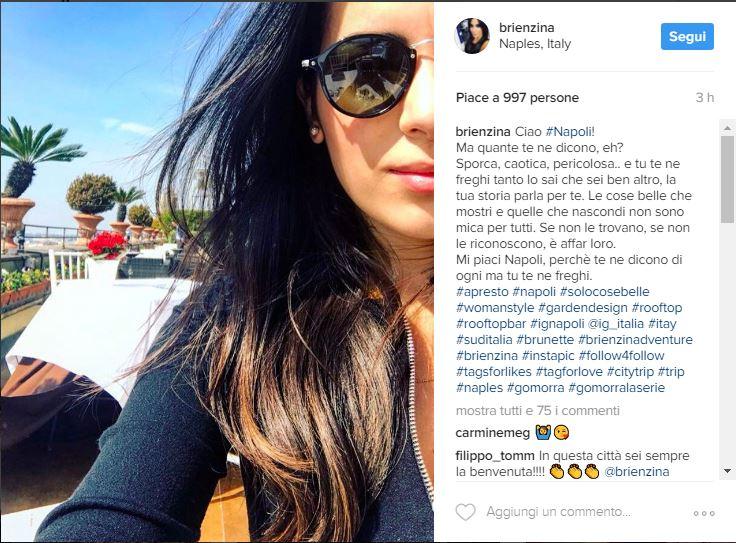The image size is (736, 543).
Task: Click the @brienzina mention in the comment
Action: (x=636, y=472)
